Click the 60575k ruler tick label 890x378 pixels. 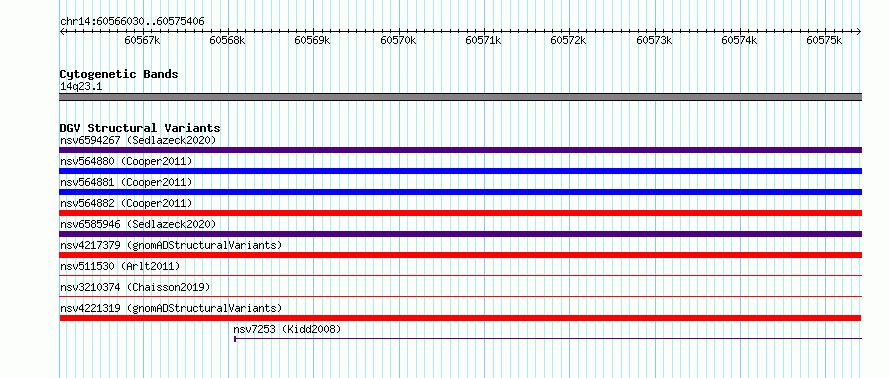[825, 40]
